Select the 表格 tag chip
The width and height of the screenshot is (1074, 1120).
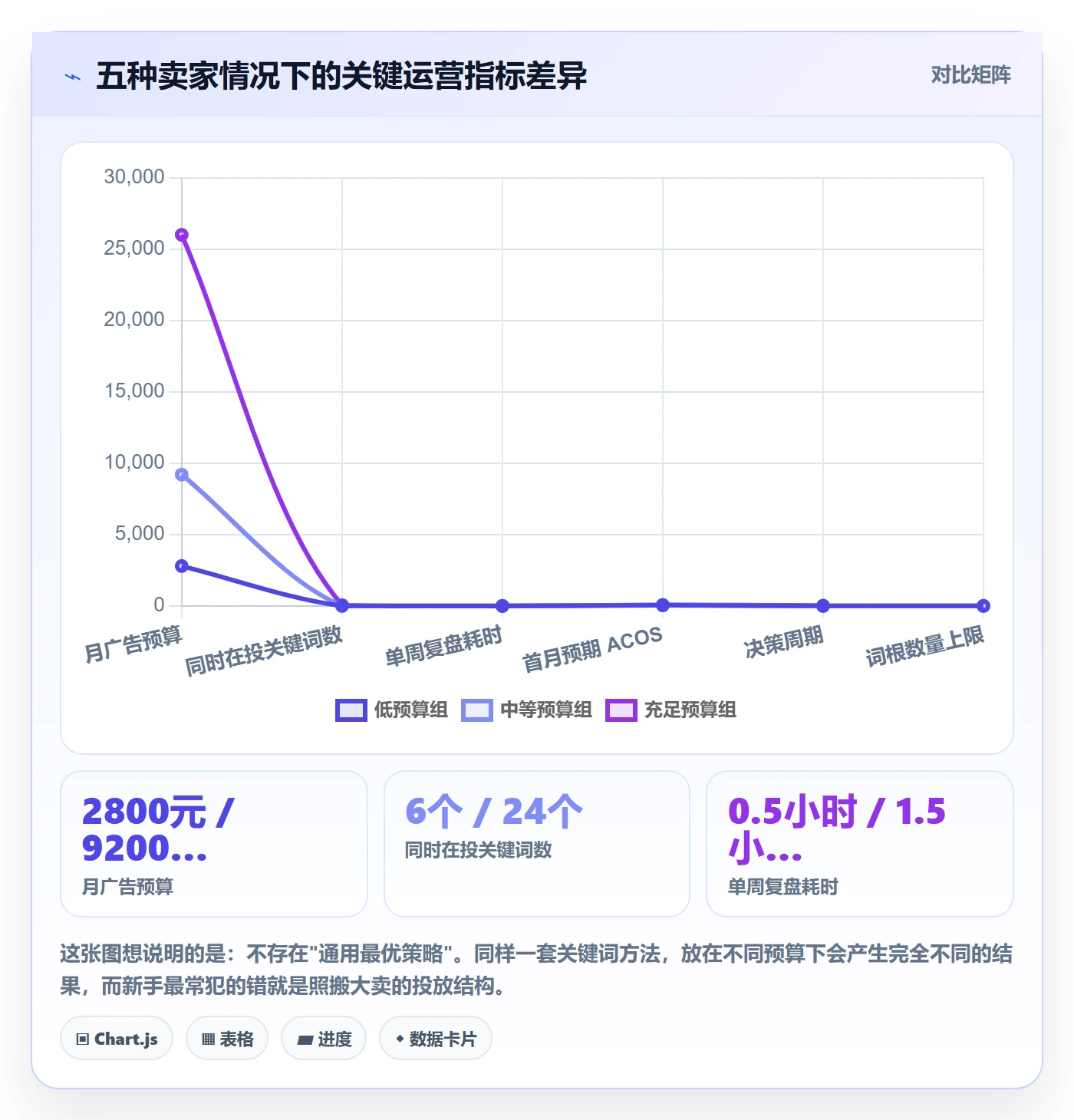(227, 1039)
